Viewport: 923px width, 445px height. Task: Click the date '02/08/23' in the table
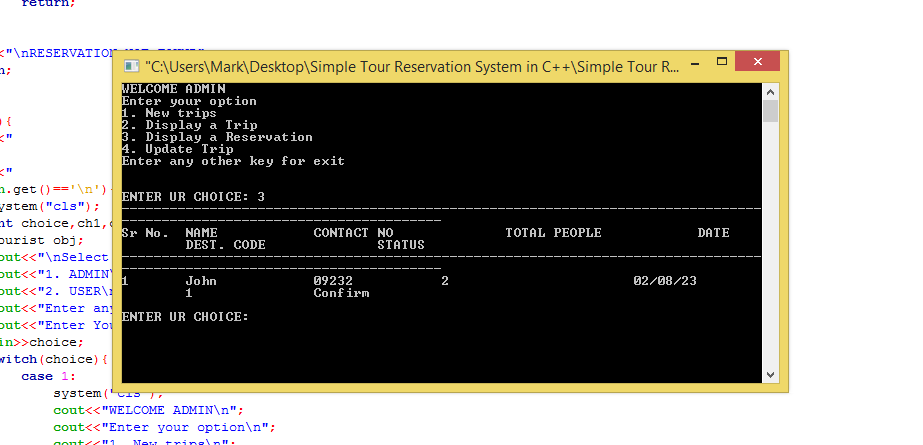[x=665, y=281]
